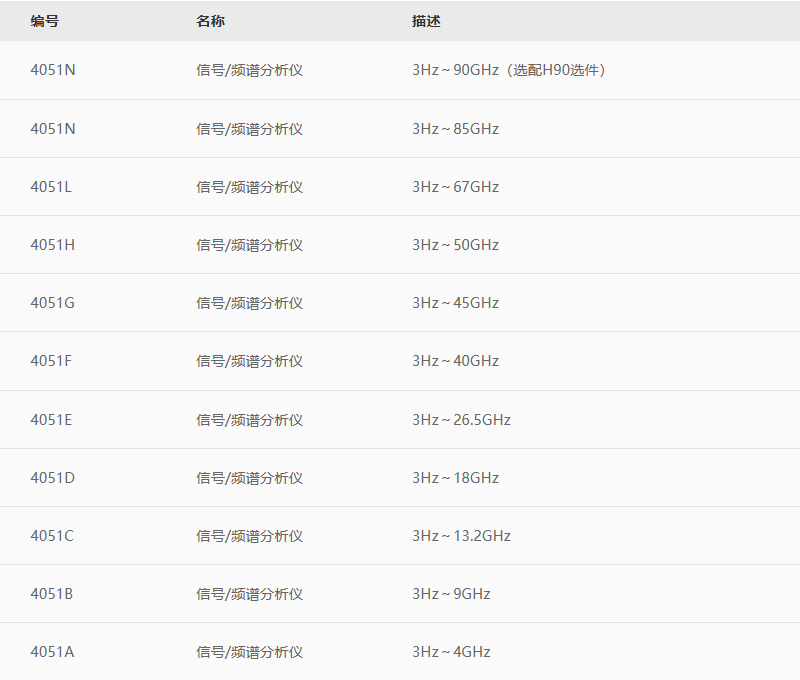The height and width of the screenshot is (680, 800).
Task: Select model number 4051H
Action: point(53,245)
